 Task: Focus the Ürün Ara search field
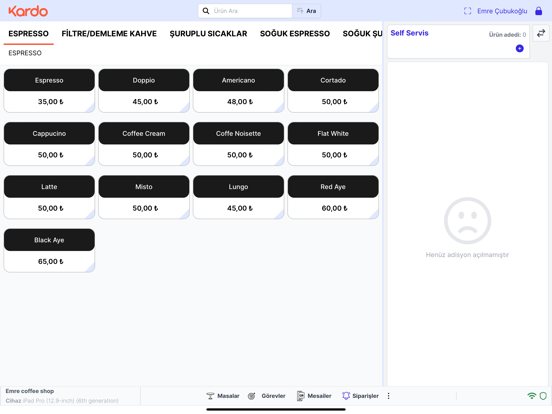pos(245,11)
